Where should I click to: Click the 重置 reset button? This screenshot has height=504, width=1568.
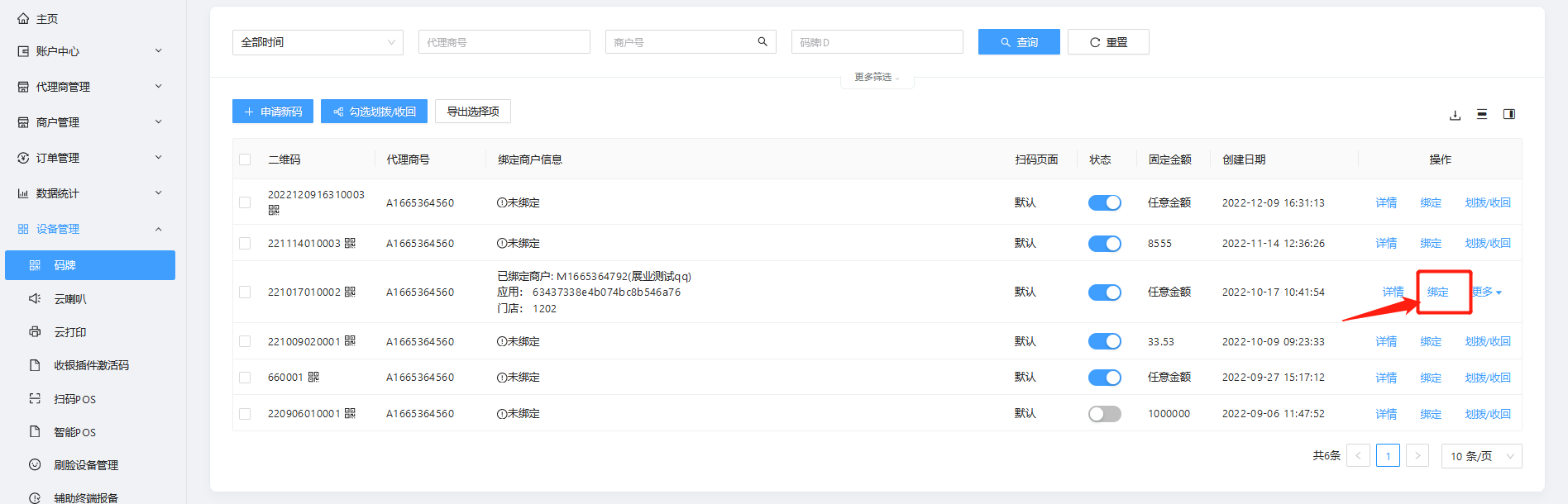point(1108,42)
